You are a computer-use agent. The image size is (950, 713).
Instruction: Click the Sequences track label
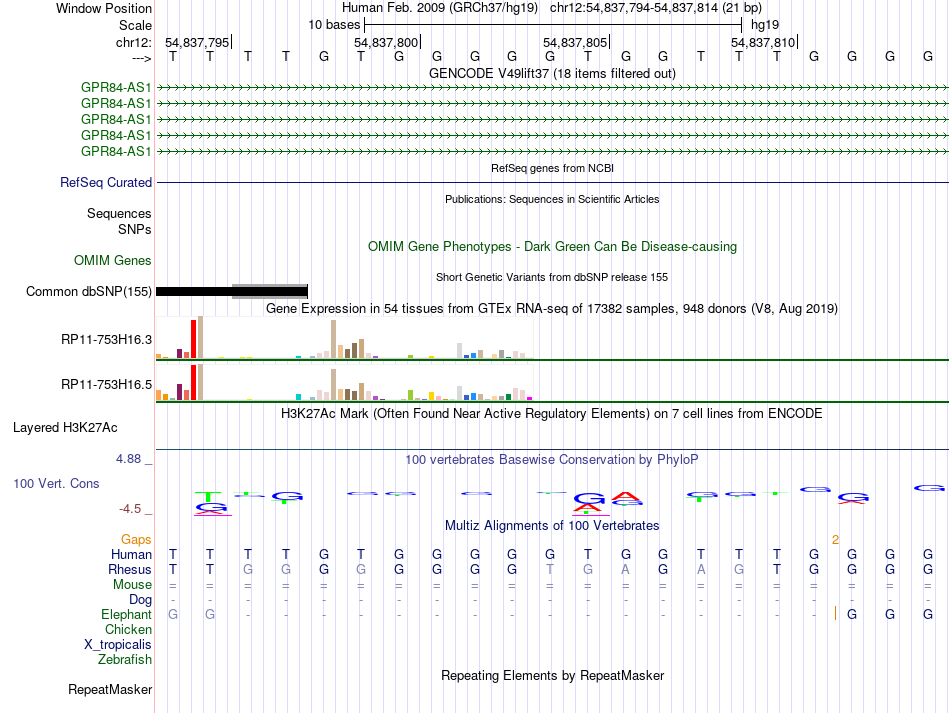coord(119,213)
